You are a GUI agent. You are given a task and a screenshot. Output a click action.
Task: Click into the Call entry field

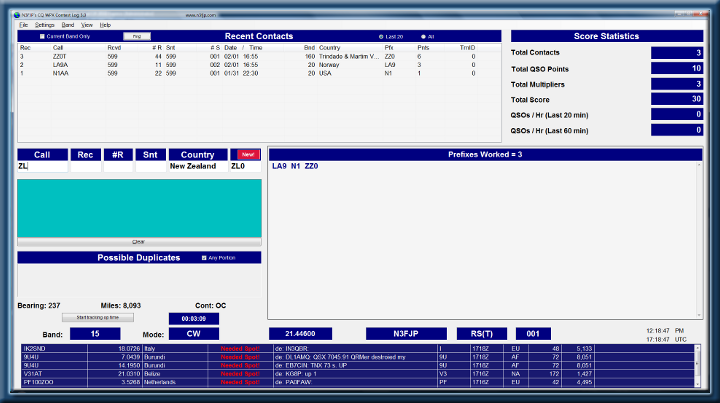pos(42,167)
